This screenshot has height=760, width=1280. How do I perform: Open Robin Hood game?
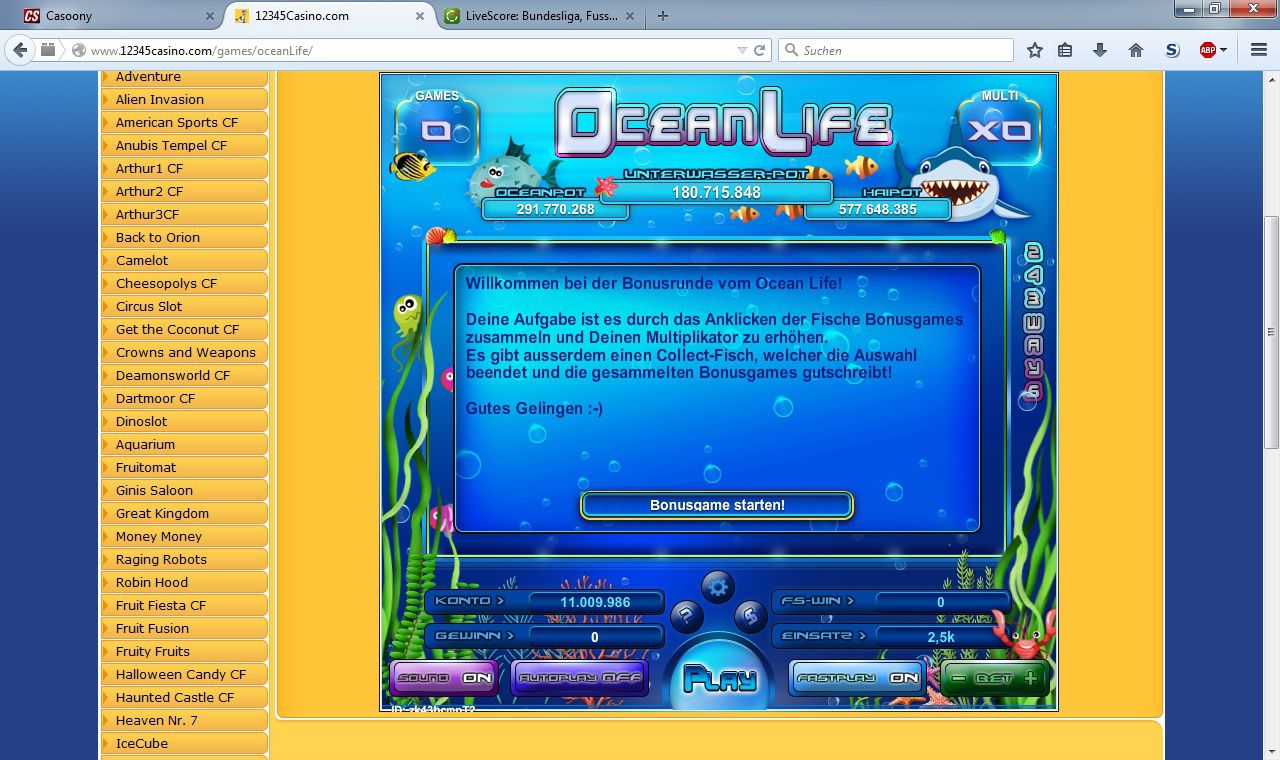click(185, 582)
